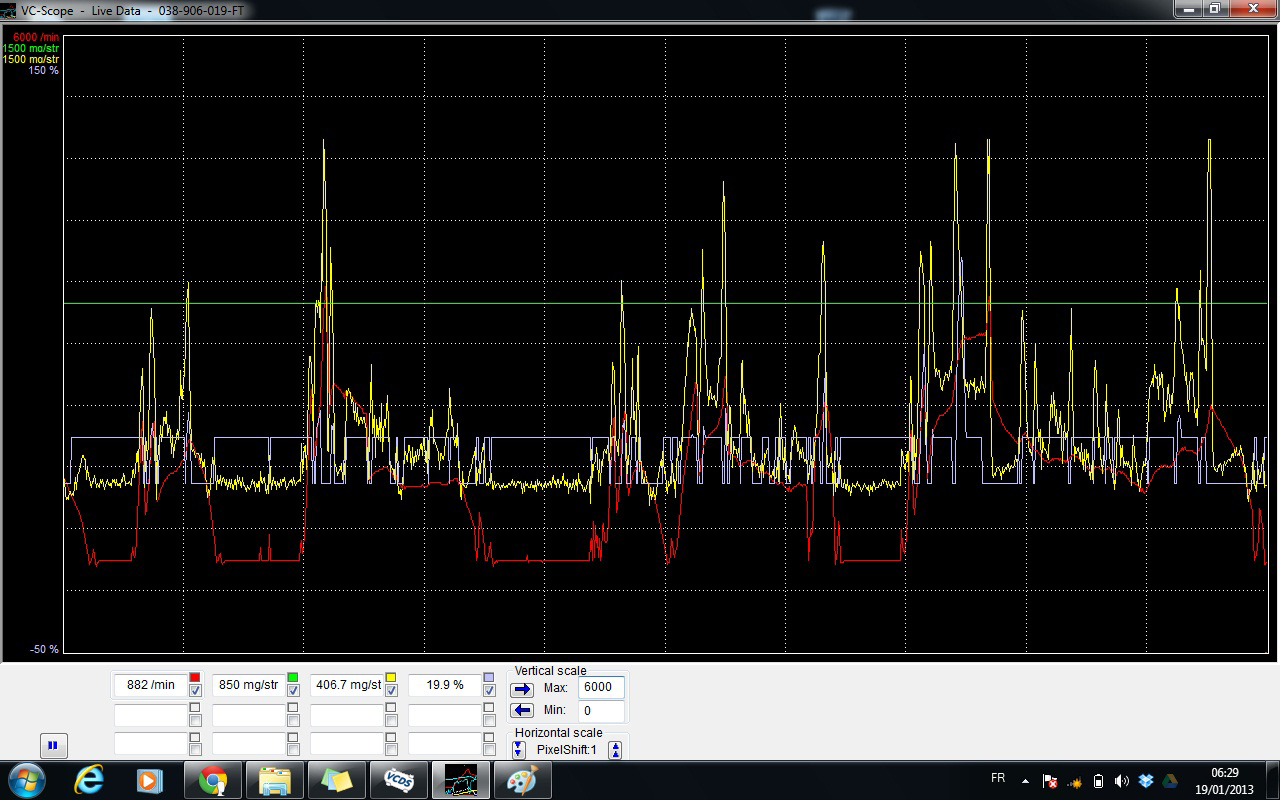Toggle the 19.9 % trace checkbox
This screenshot has height=801, width=1280.
(489, 691)
